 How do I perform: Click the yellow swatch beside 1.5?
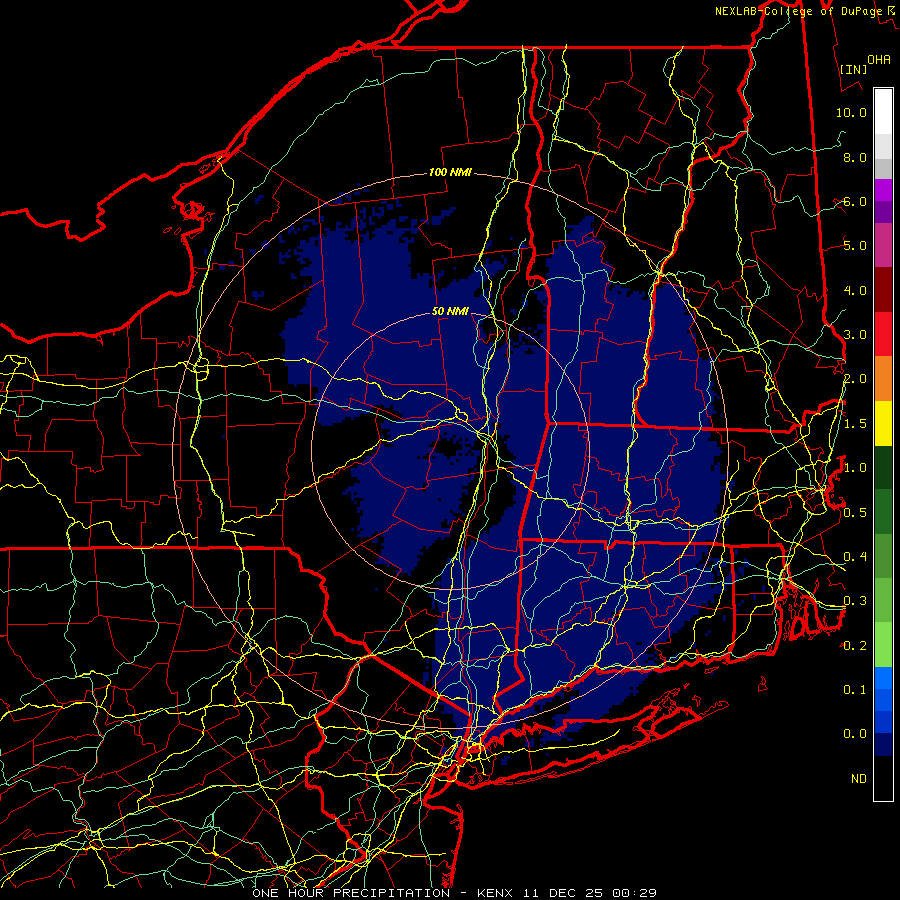pyautogui.click(x=883, y=423)
